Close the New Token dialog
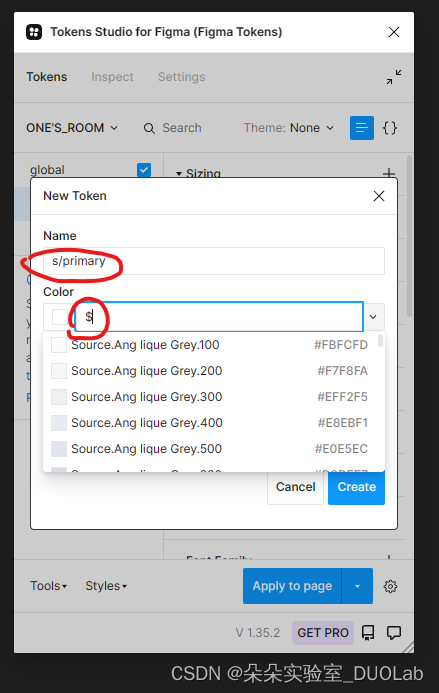This screenshot has width=439, height=693. (x=379, y=196)
